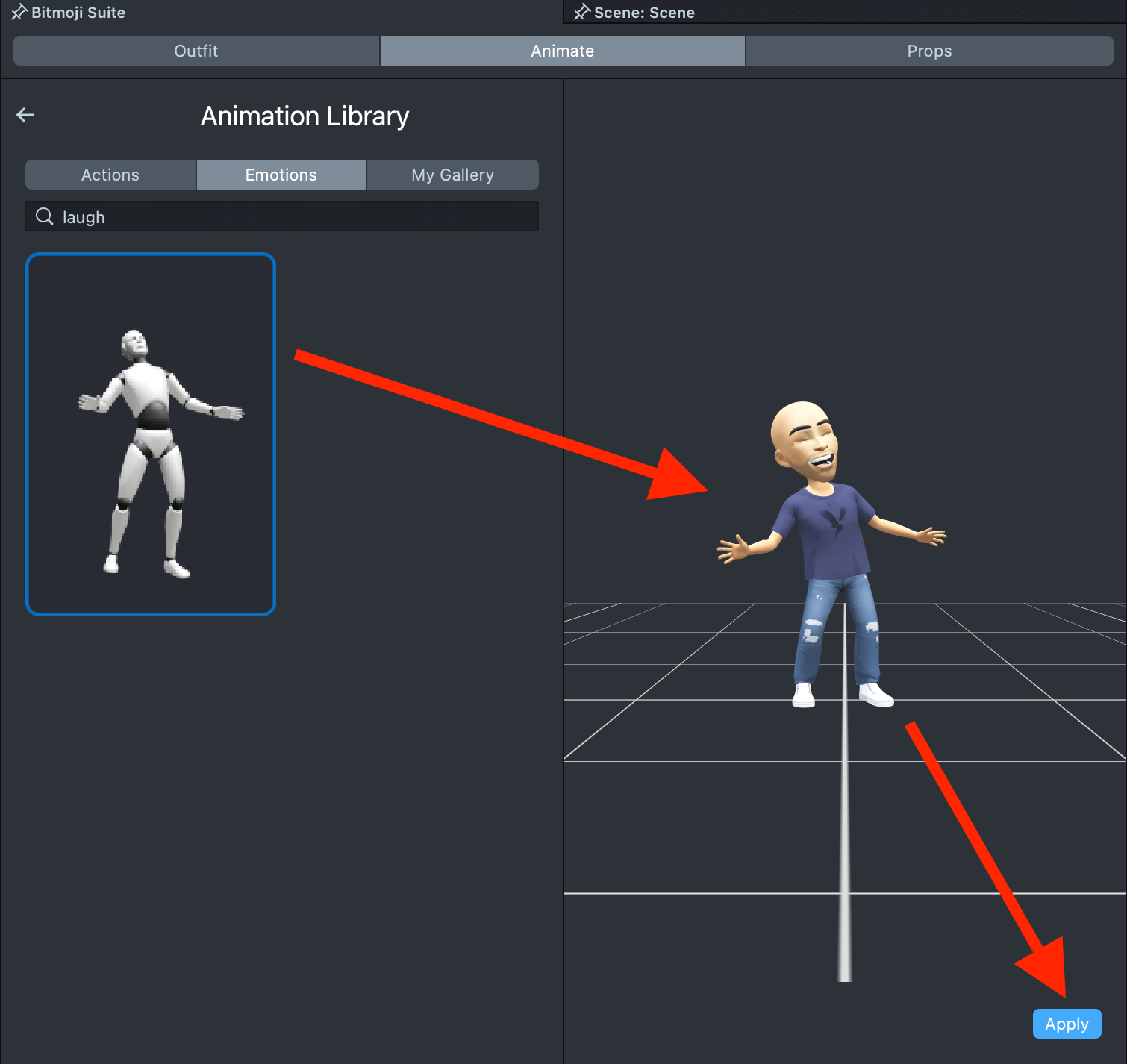Show the Actions animation category
This screenshot has width=1127, height=1064.
pyautogui.click(x=110, y=175)
